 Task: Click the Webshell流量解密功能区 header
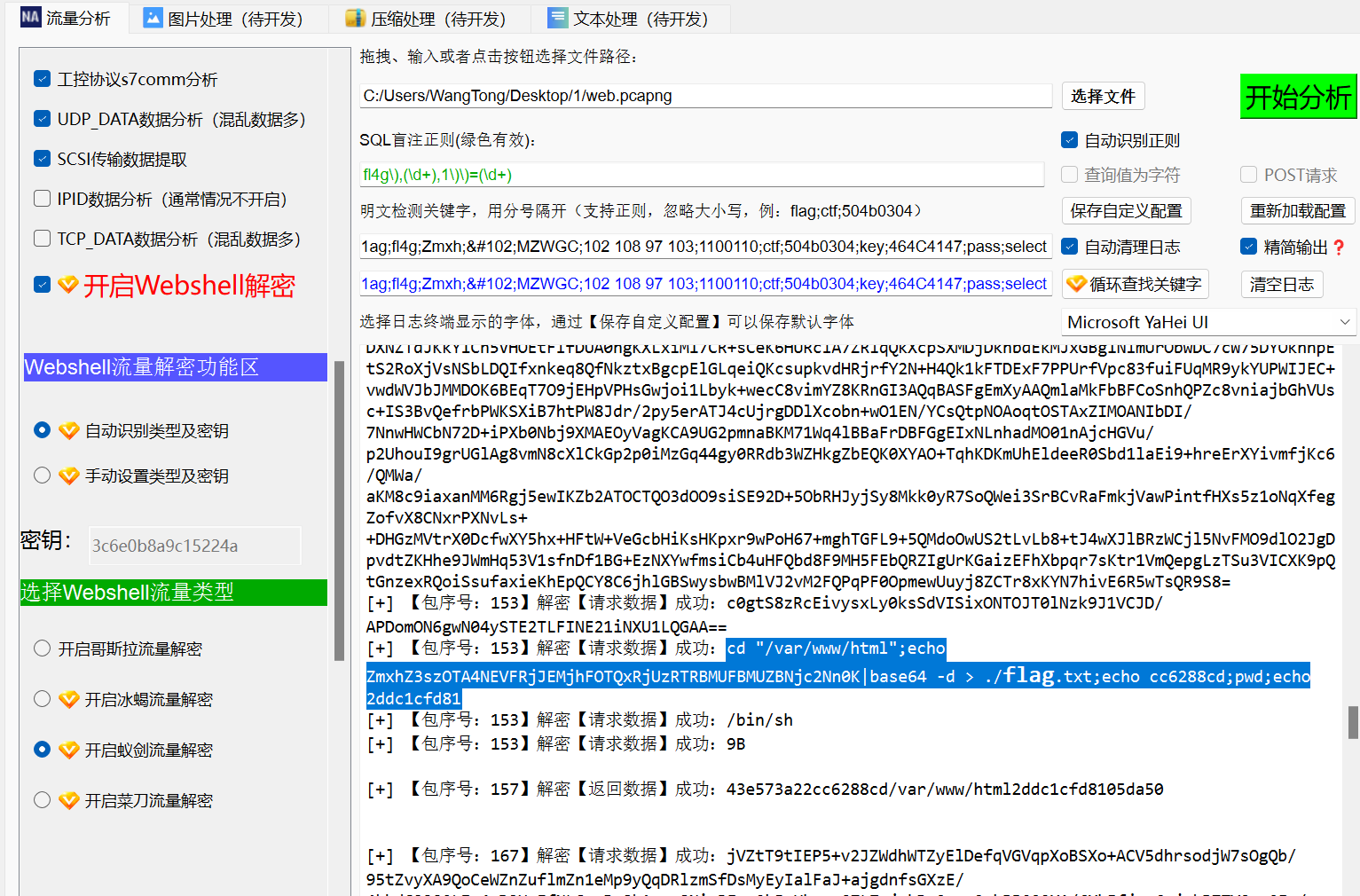(x=176, y=367)
